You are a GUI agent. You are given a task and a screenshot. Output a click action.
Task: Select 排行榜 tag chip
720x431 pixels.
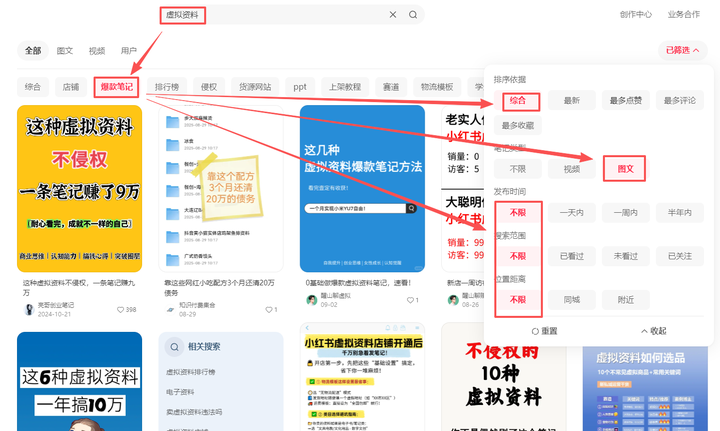[x=167, y=87]
